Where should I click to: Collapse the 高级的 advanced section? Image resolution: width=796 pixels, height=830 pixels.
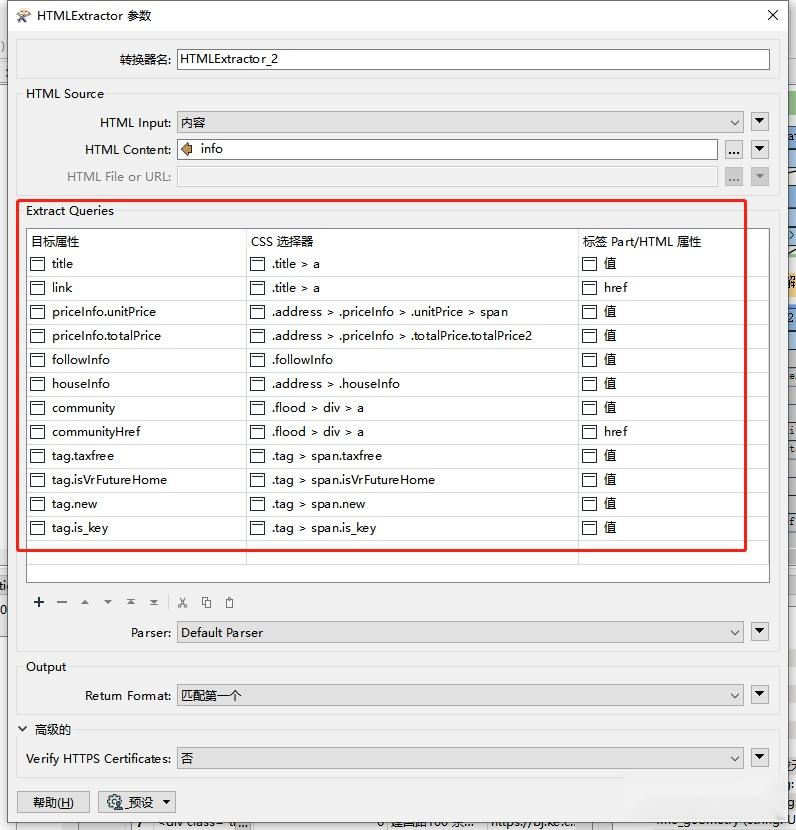23,729
